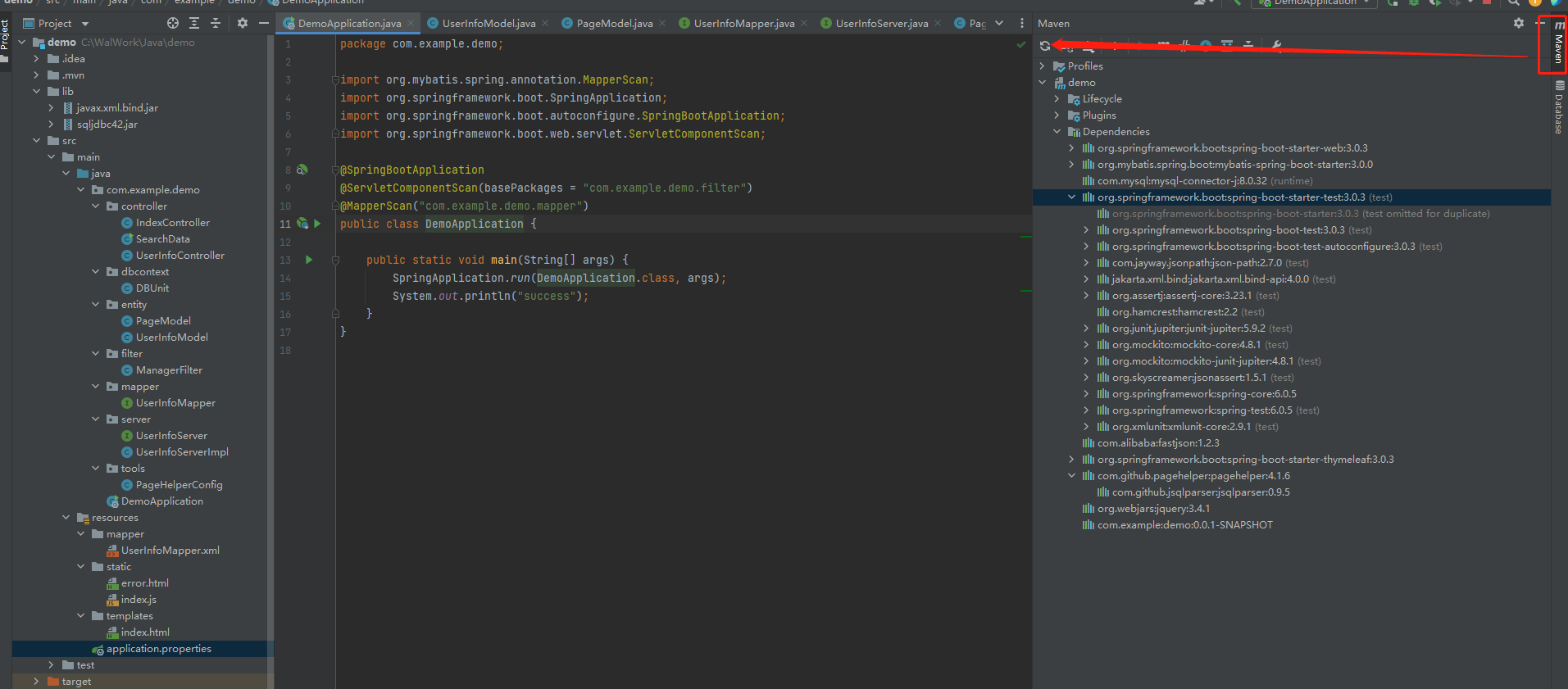1568x689 pixels.
Task: Open Project view mode dropdown
Action: click(x=85, y=24)
